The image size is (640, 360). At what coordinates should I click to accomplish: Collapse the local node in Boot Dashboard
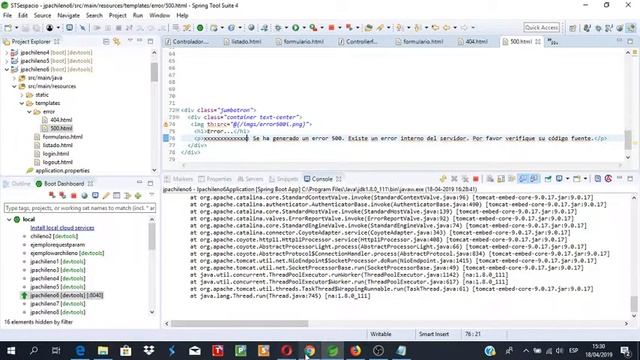[9, 220]
